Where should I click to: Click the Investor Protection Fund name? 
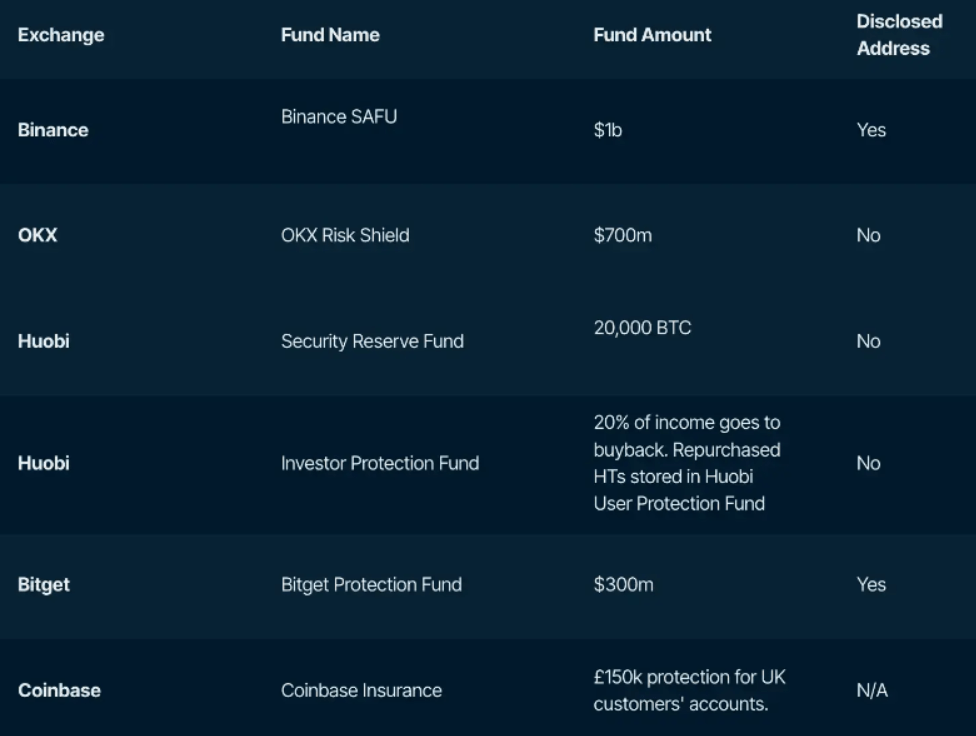click(380, 464)
